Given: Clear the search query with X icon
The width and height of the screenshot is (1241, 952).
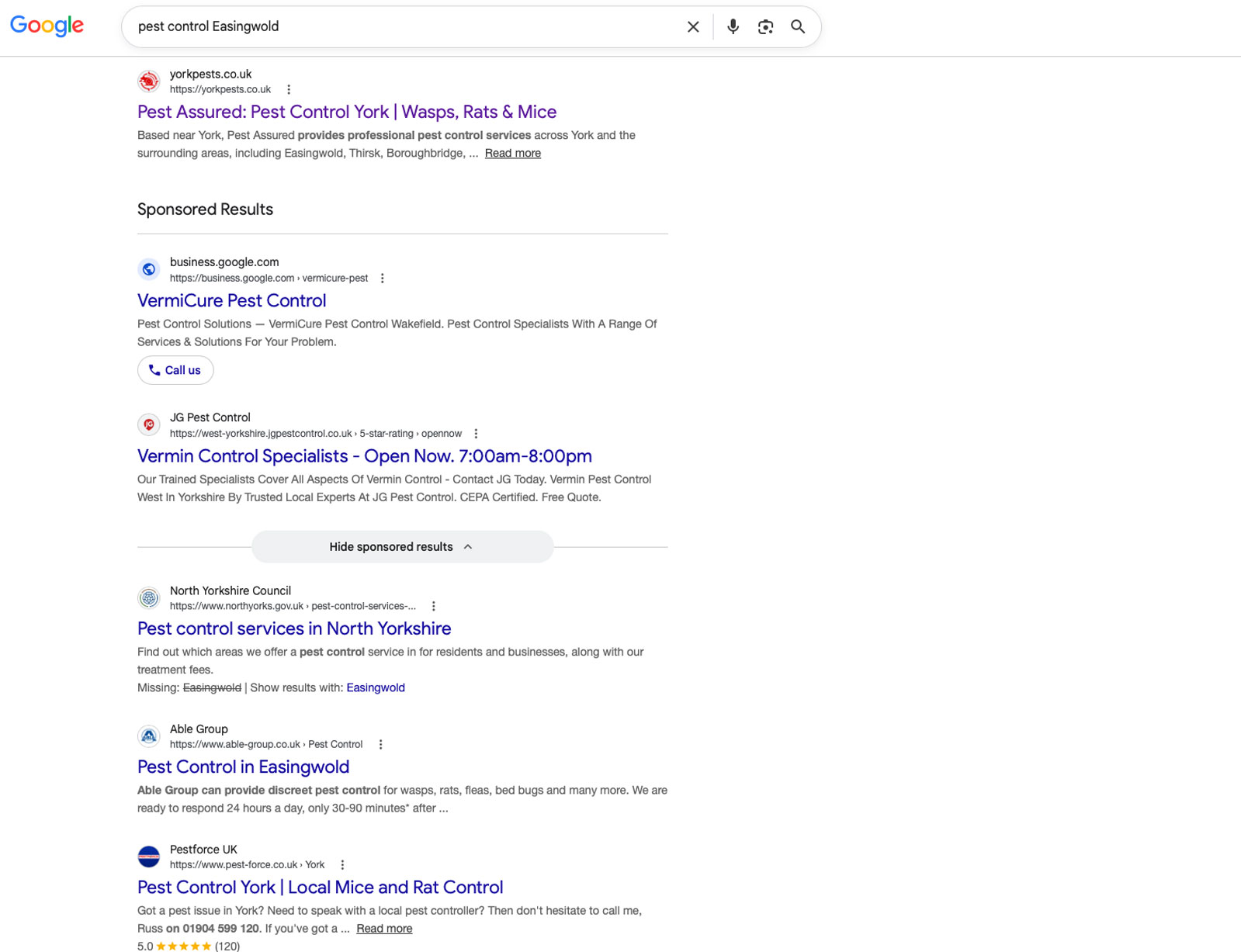Looking at the screenshot, I should coord(693,26).
